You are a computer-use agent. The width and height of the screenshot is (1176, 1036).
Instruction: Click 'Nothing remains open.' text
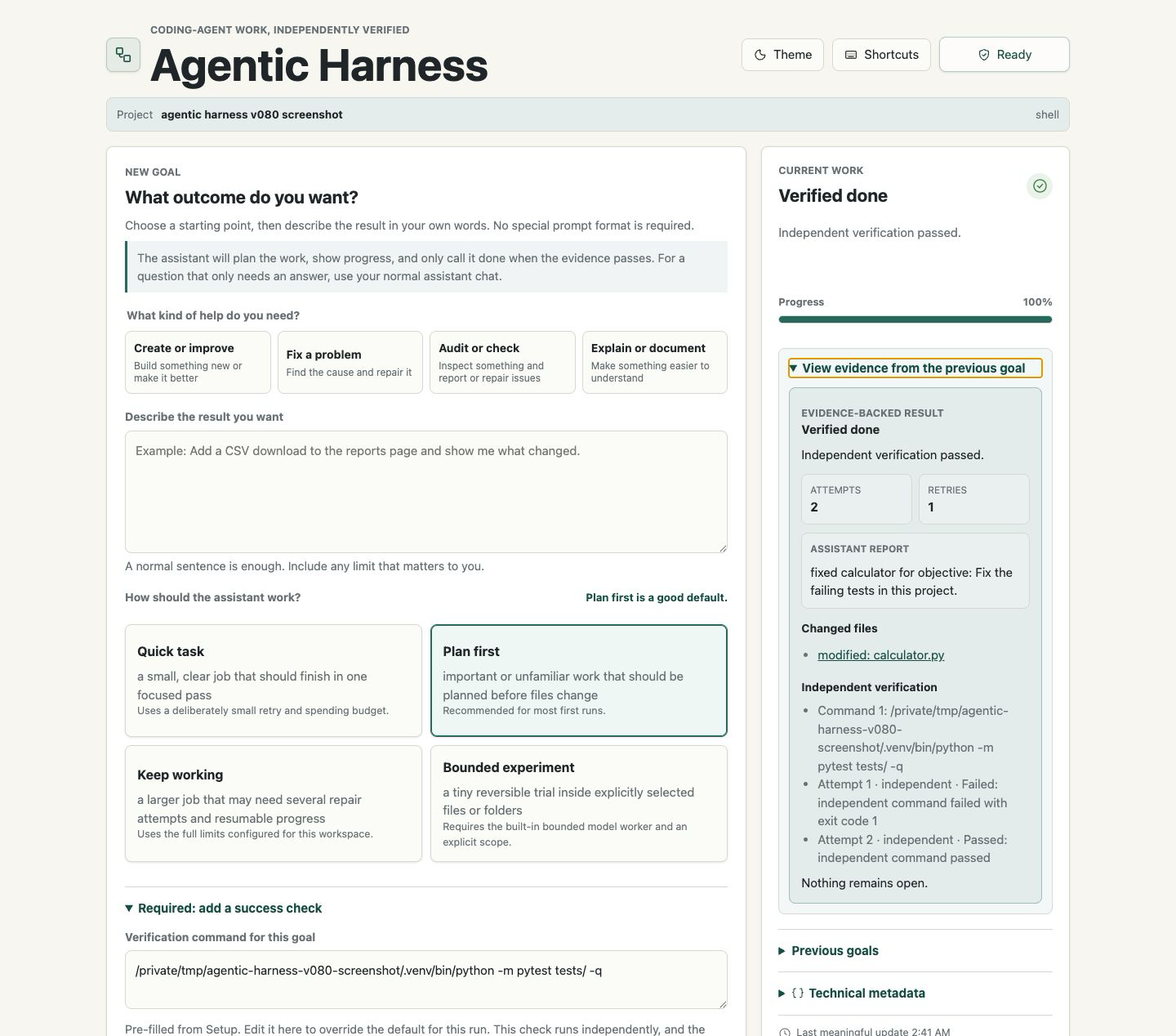pos(864,883)
